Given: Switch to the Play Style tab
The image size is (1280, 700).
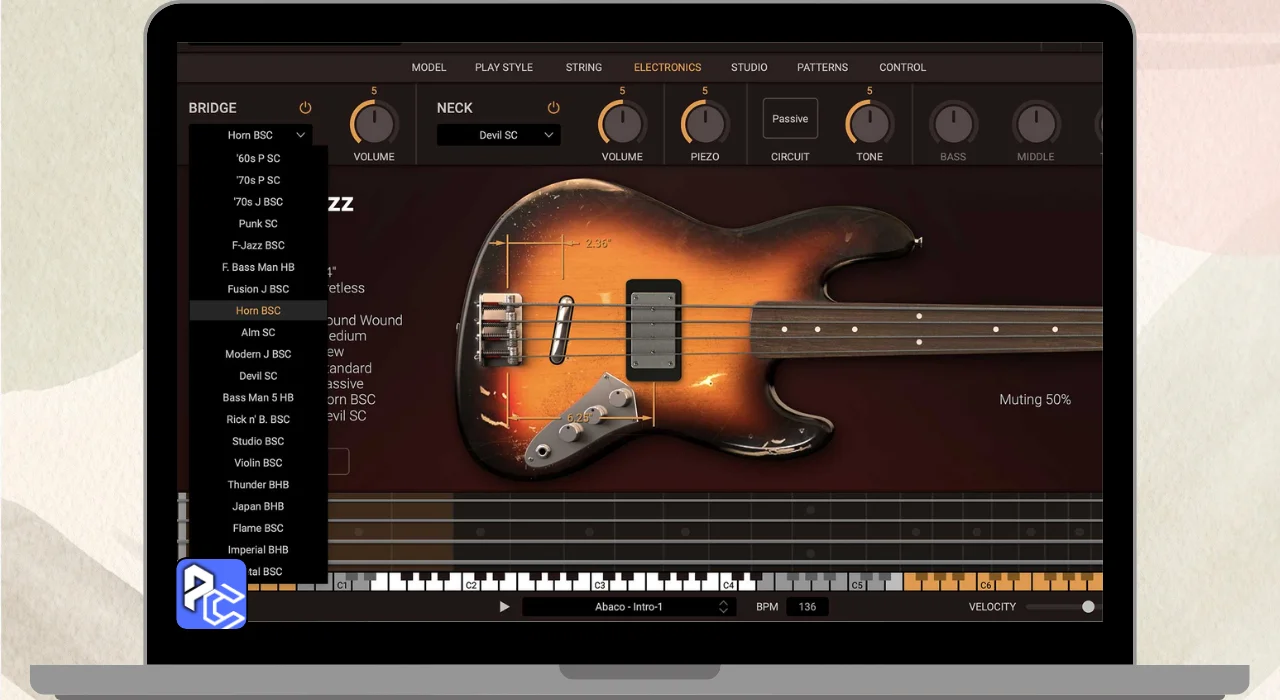Looking at the screenshot, I should pos(504,67).
